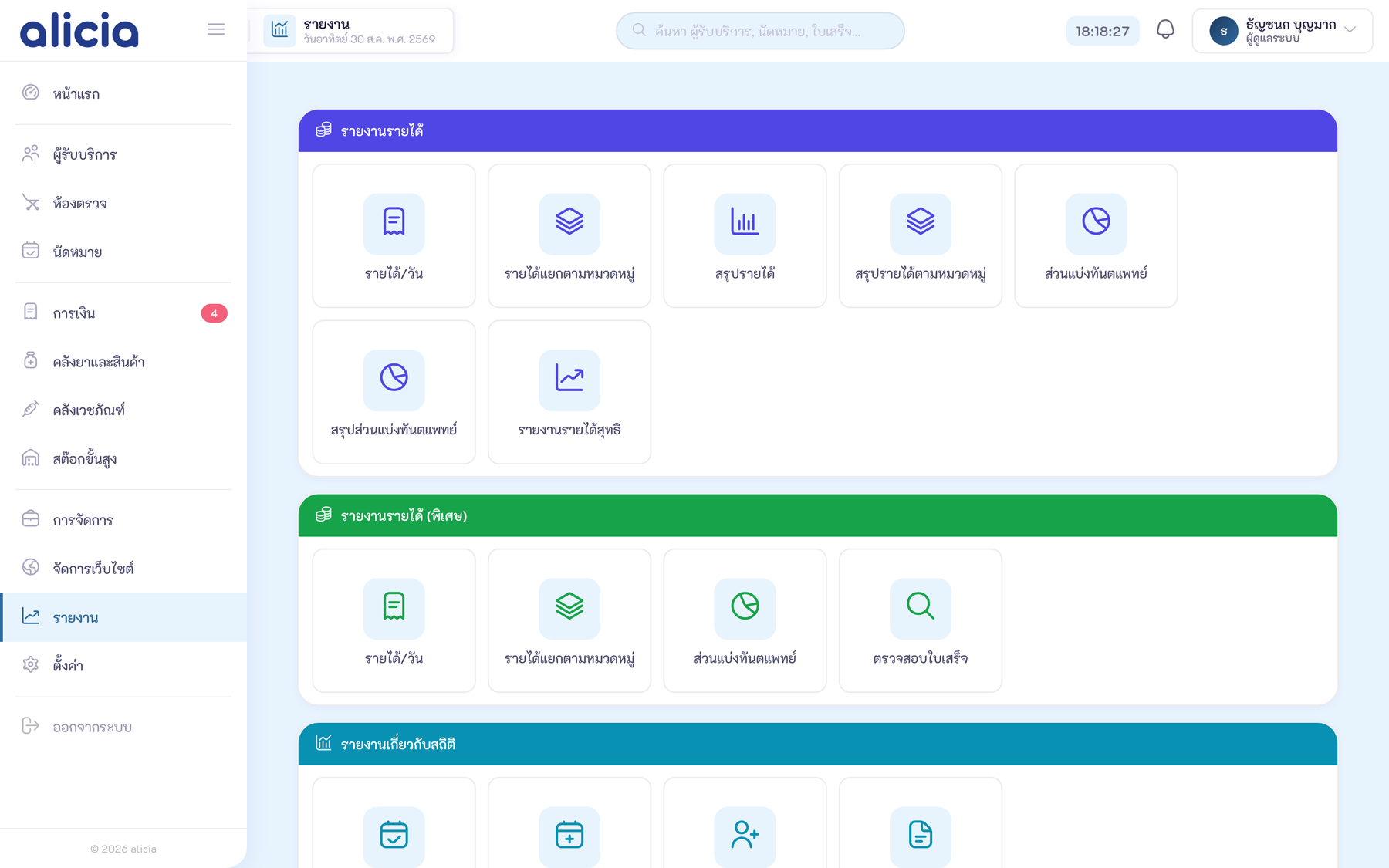Image resolution: width=1389 pixels, height=868 pixels.
Task: Open the สรุปรายได้ตามหมวดหมู่ report
Action: (921, 235)
